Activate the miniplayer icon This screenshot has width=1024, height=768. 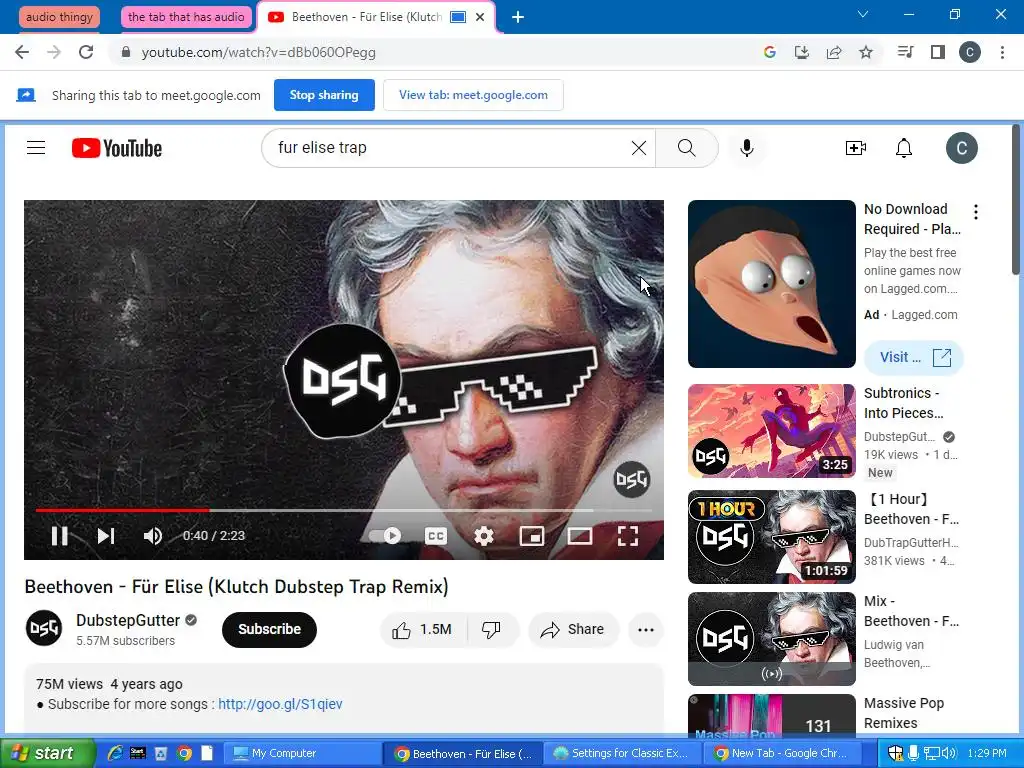[x=532, y=536]
